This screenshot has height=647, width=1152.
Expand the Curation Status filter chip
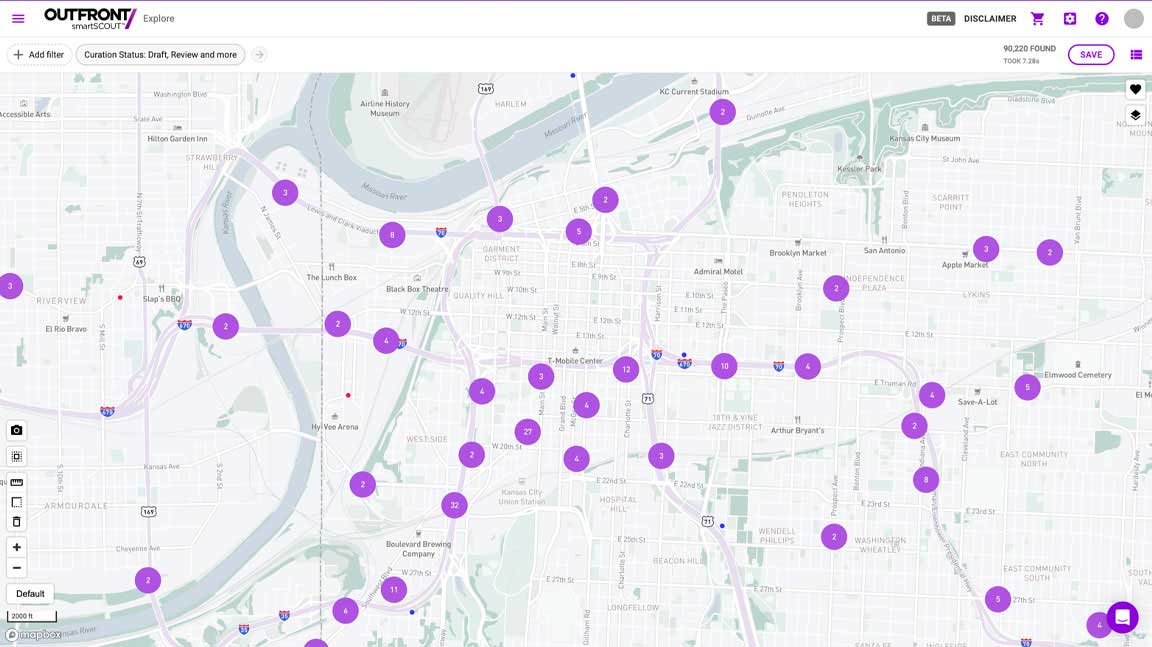tap(160, 54)
